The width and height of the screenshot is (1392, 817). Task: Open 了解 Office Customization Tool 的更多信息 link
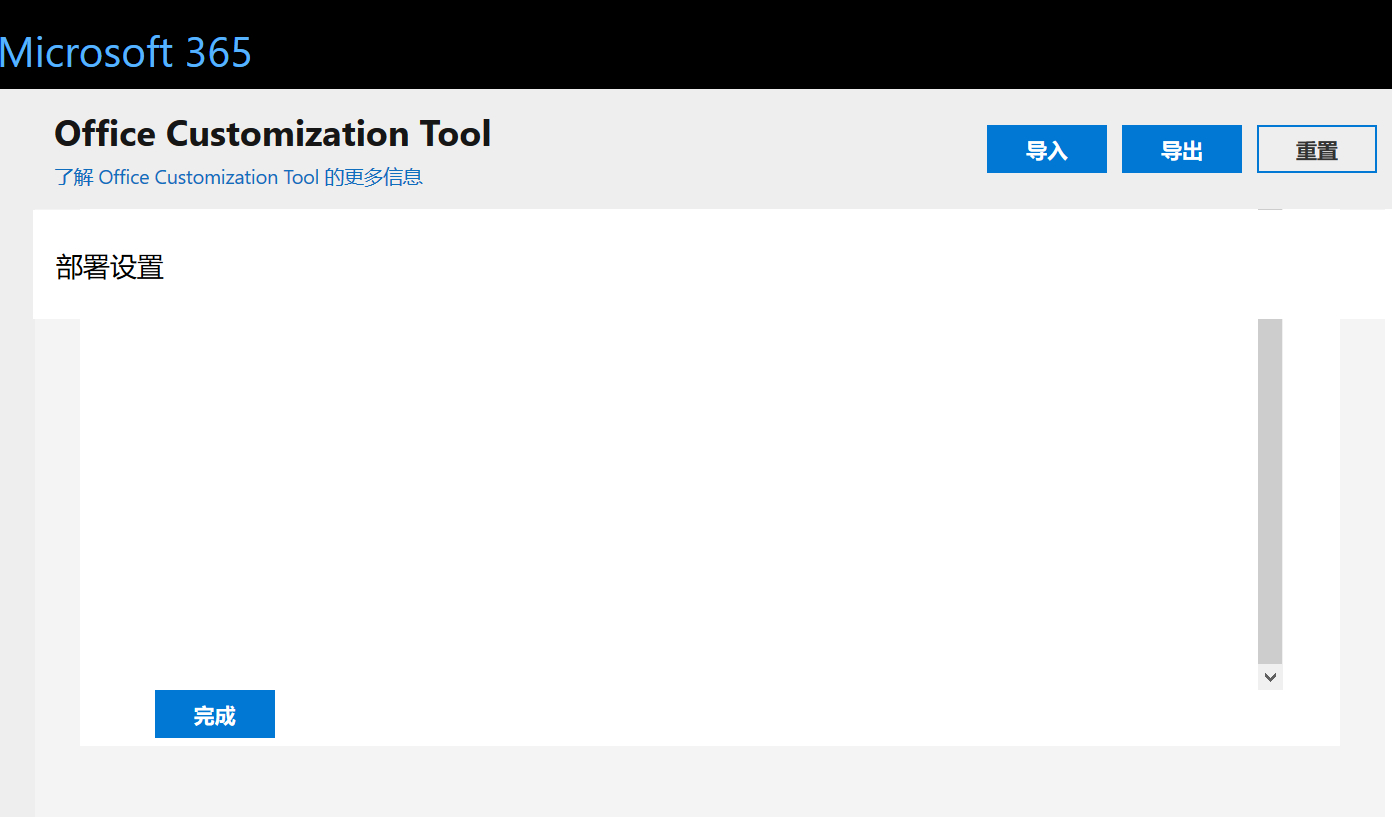(238, 177)
